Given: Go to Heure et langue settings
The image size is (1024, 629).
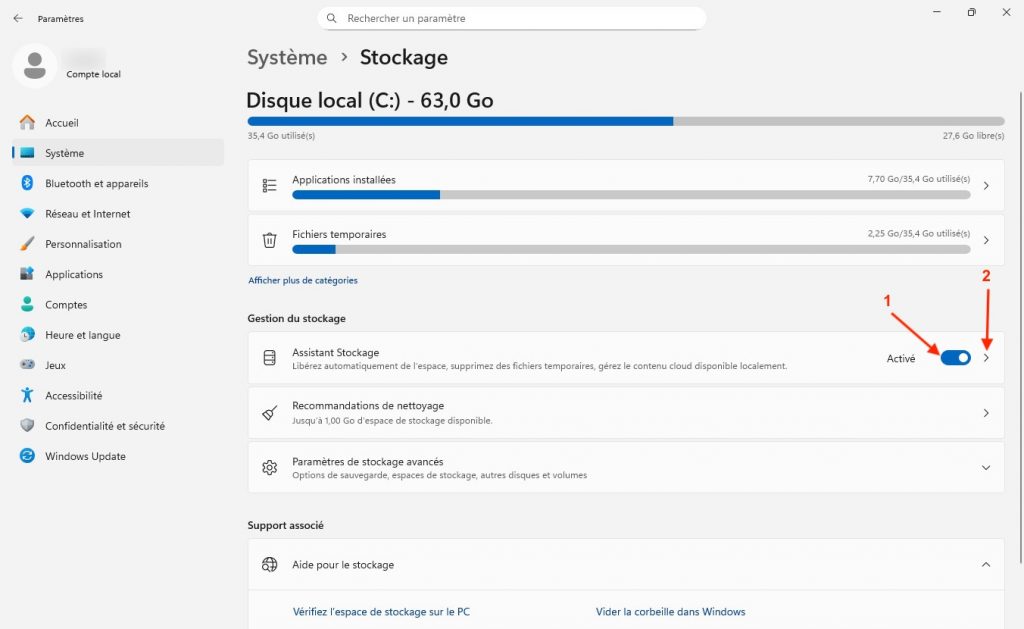Looking at the screenshot, I should (x=82, y=335).
